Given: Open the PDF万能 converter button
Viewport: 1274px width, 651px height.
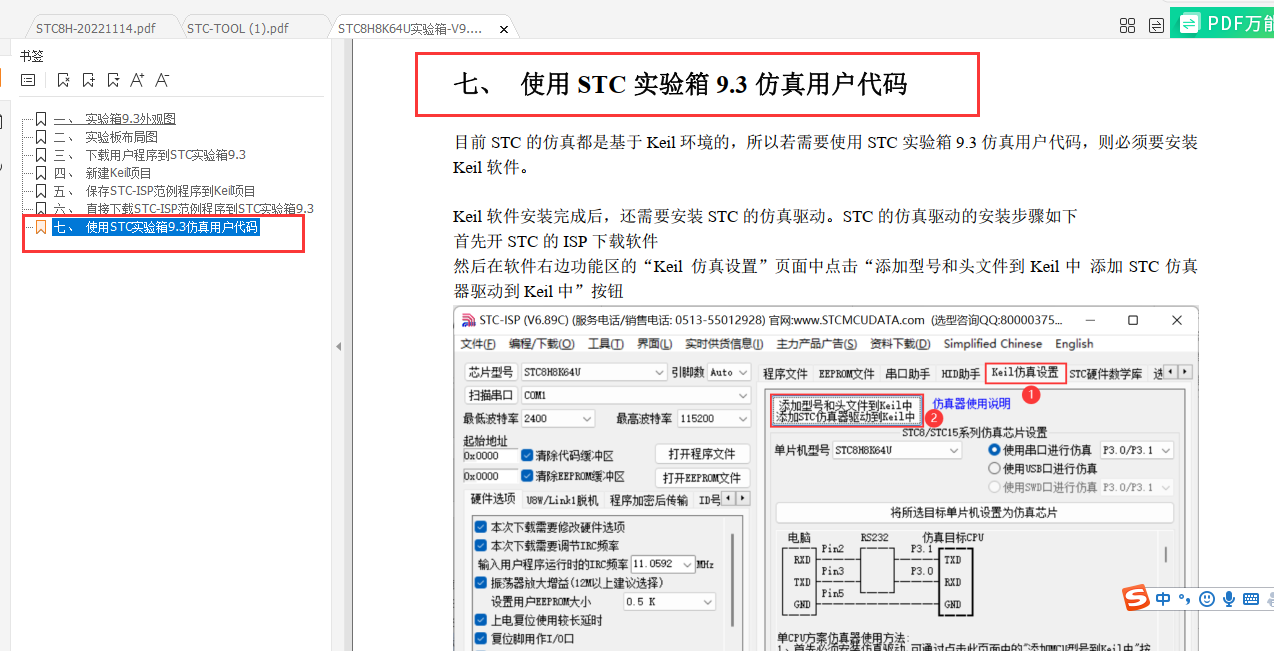Looking at the screenshot, I should click(x=1227, y=23).
